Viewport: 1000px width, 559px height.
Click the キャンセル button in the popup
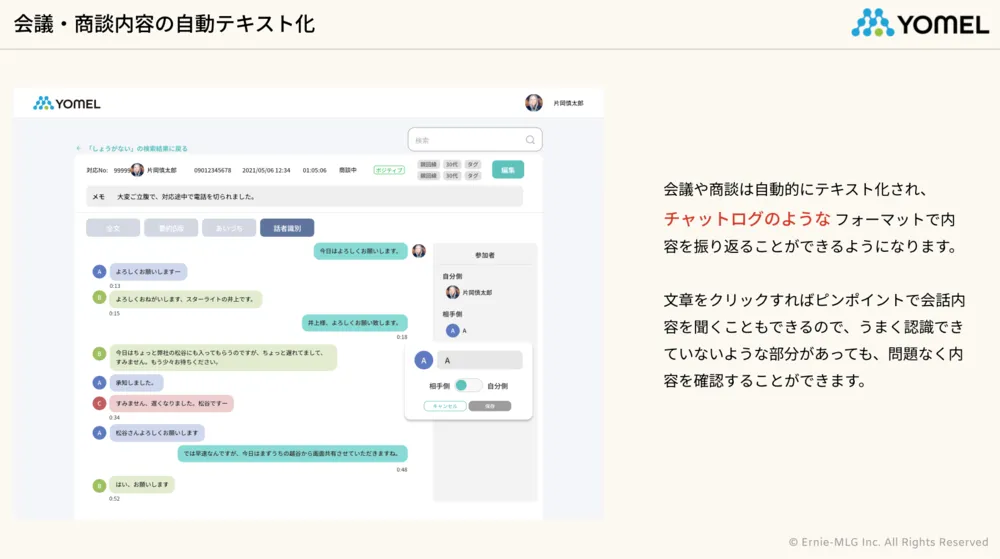(446, 406)
